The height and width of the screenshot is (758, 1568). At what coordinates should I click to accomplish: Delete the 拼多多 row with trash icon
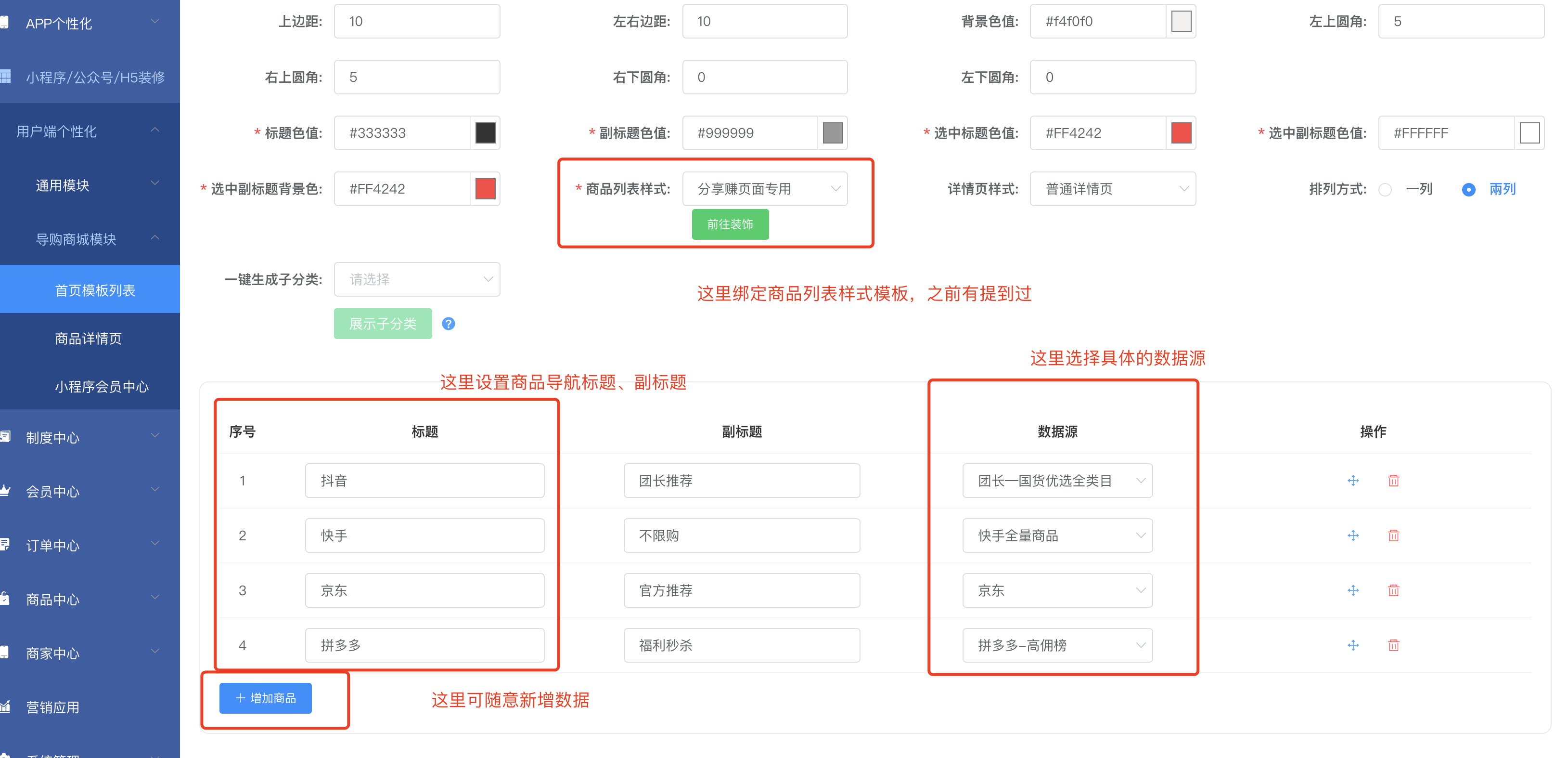tap(1393, 645)
